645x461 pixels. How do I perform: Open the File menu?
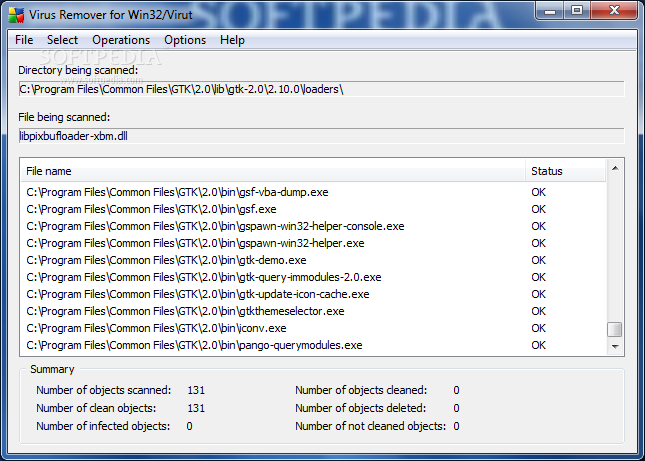pos(24,40)
